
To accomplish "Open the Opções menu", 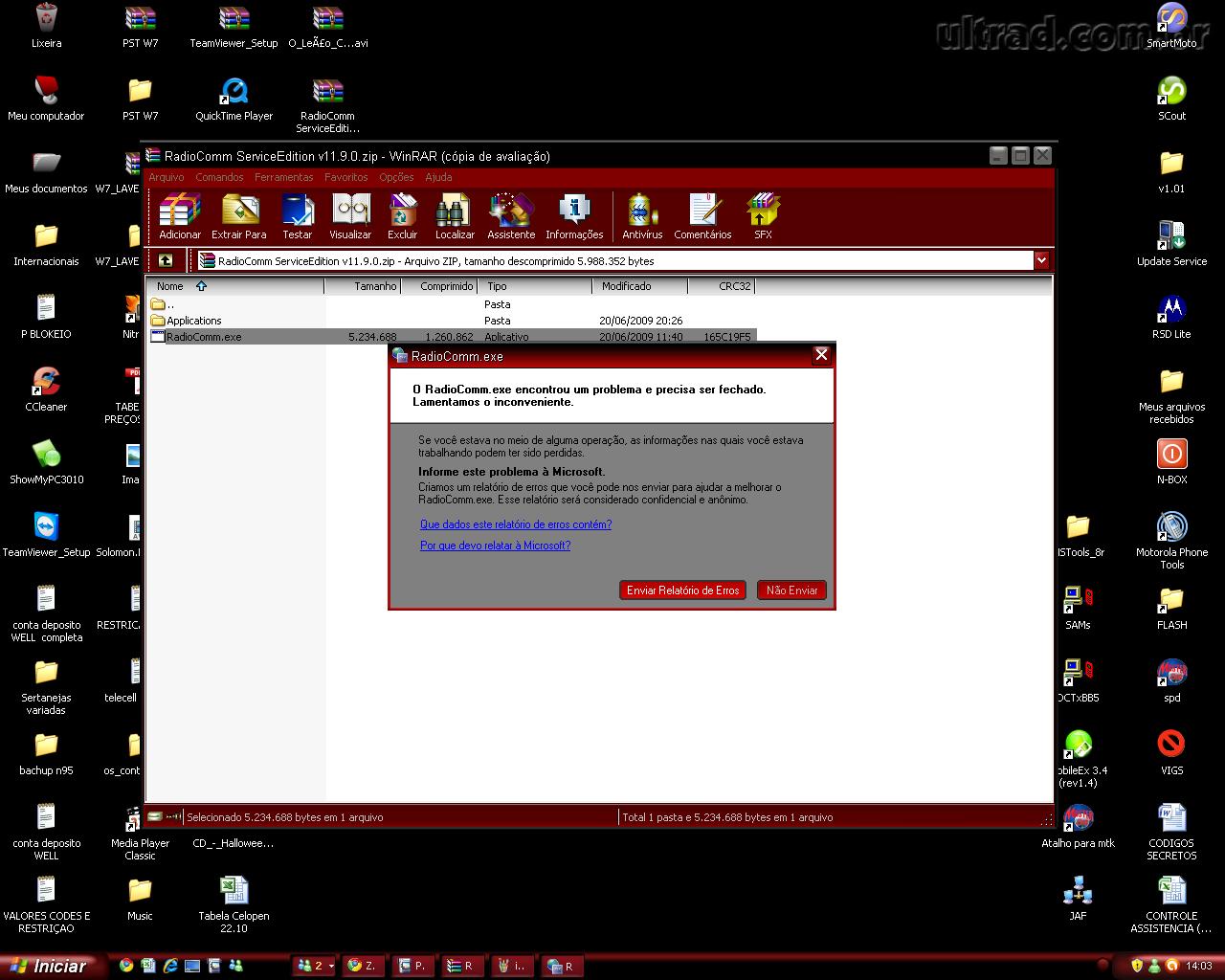I will click(x=396, y=177).
